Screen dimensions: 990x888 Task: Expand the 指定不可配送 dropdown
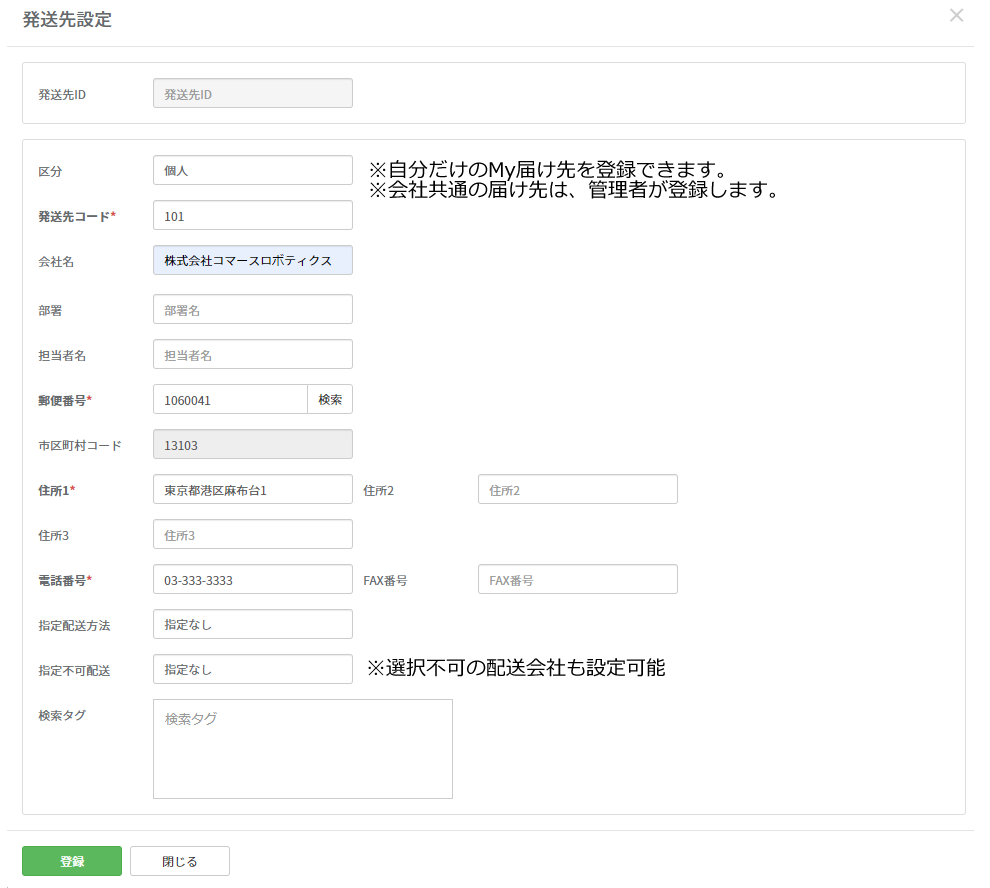pos(252,670)
